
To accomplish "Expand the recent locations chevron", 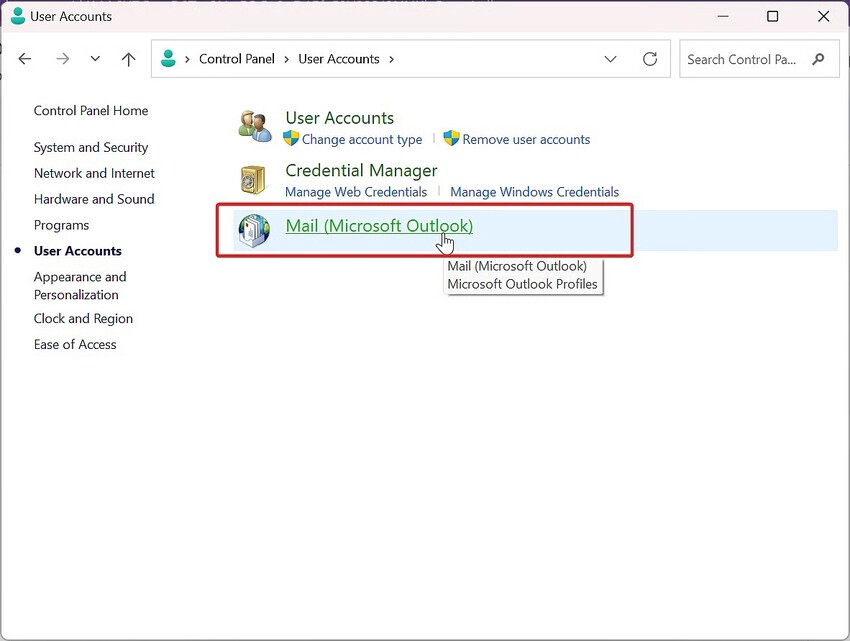I will [95, 59].
